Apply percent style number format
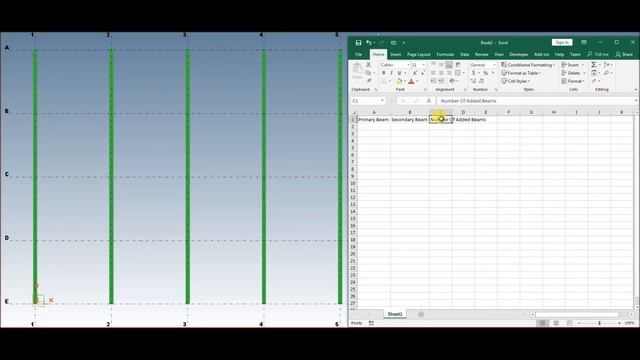Screen dimensions: 640x360 coord(486,73)
